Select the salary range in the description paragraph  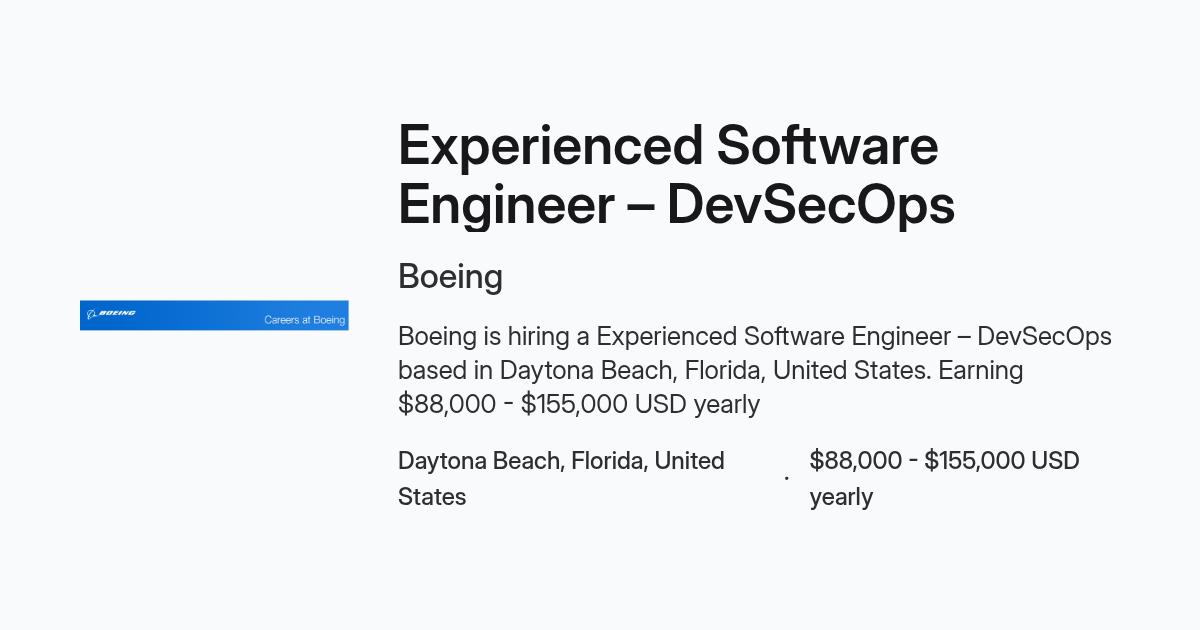[x=579, y=404]
